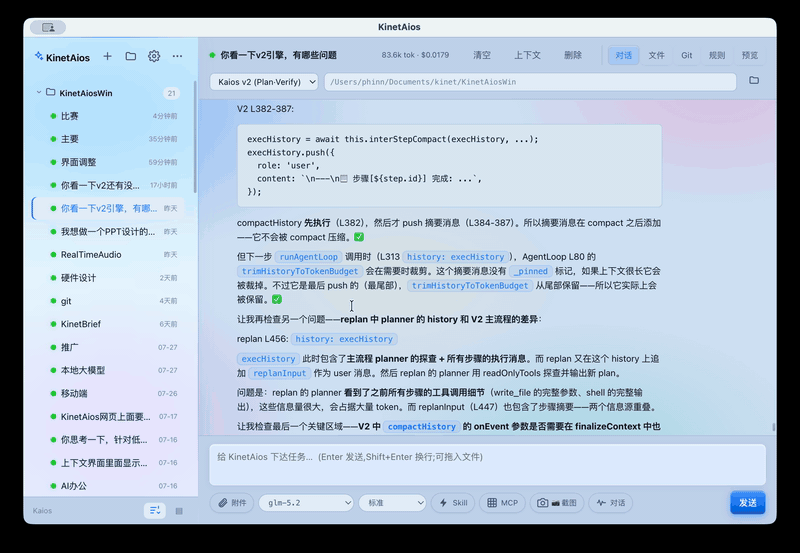Open conversation 我想做一个PPT设计的...
The height and width of the screenshot is (553, 800).
coord(108,232)
